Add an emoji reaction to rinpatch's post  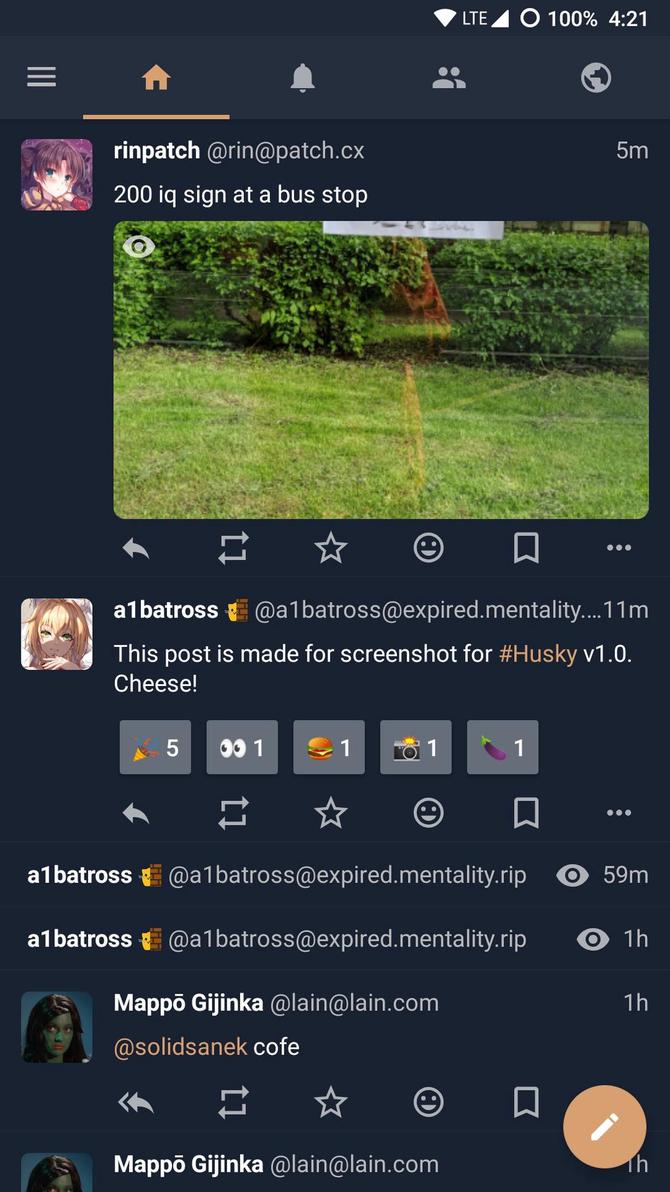(428, 548)
